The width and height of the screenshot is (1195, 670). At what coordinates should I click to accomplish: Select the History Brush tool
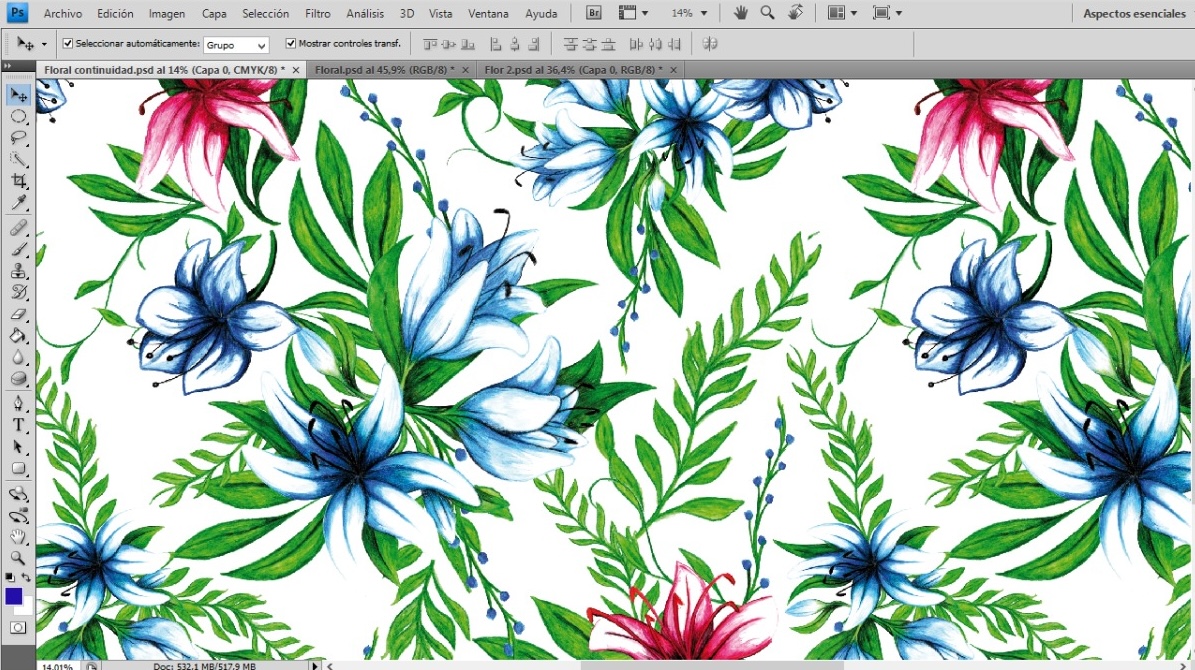pyautogui.click(x=18, y=292)
